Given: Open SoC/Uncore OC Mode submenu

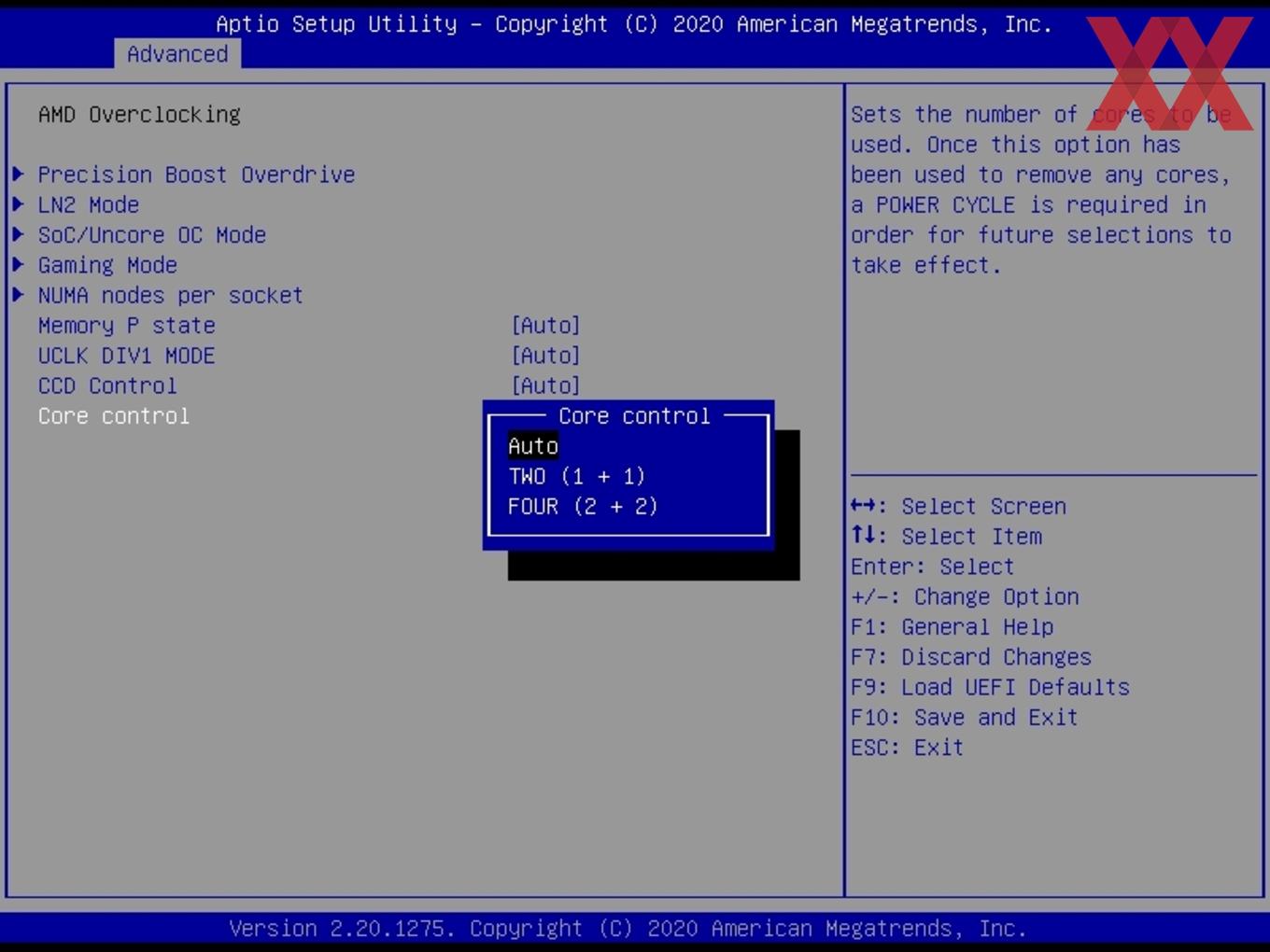Looking at the screenshot, I should click(152, 234).
